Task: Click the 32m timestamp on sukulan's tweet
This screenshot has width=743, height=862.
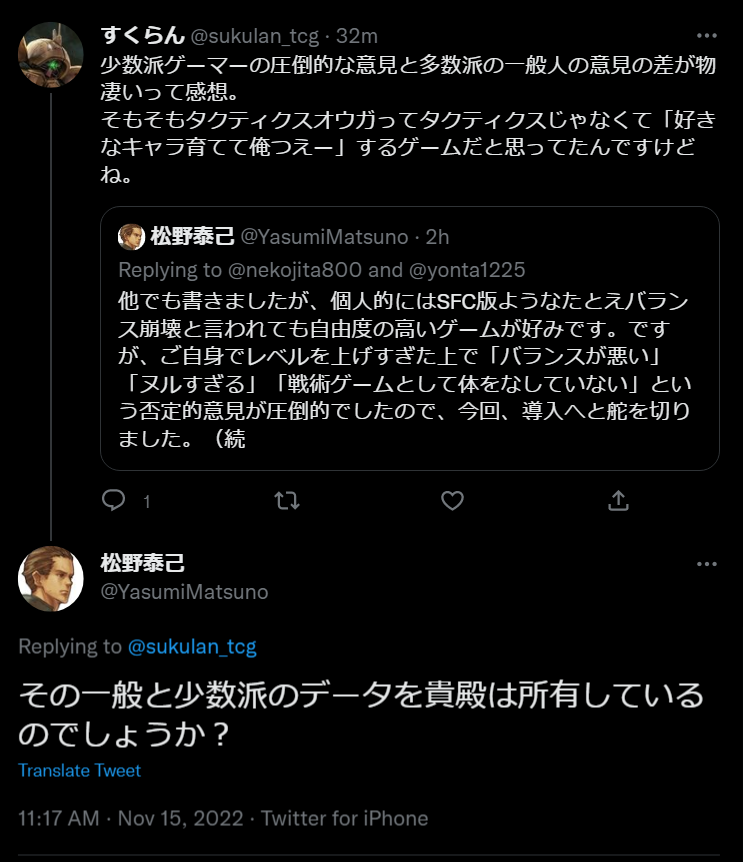Action: (356, 37)
